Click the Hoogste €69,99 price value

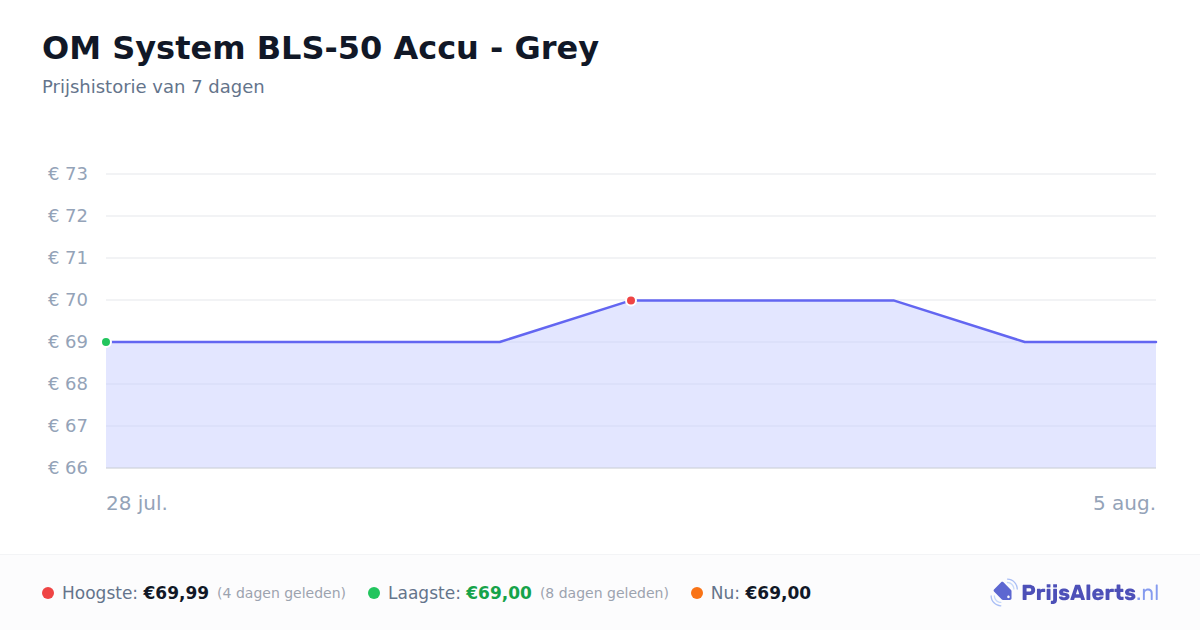pyautogui.click(x=176, y=593)
